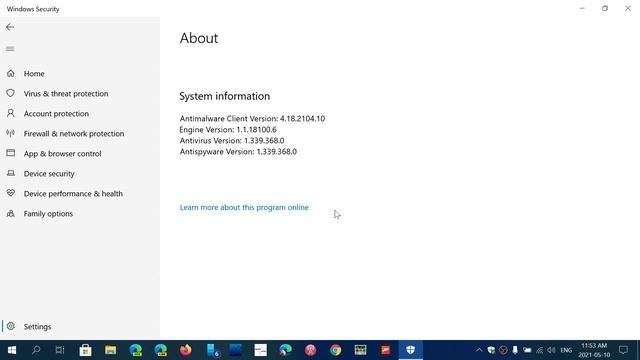Open network status in system tray
This screenshot has width=640, height=360.
[x=540, y=350]
